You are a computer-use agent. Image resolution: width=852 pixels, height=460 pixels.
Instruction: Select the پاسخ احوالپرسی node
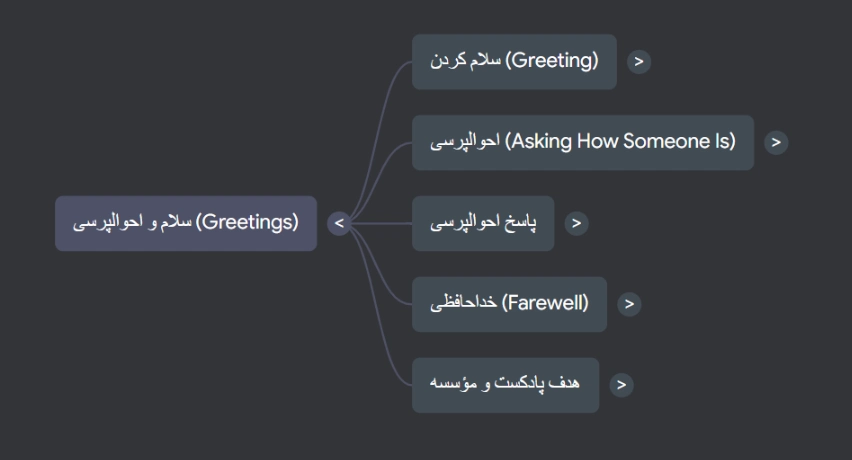483,223
